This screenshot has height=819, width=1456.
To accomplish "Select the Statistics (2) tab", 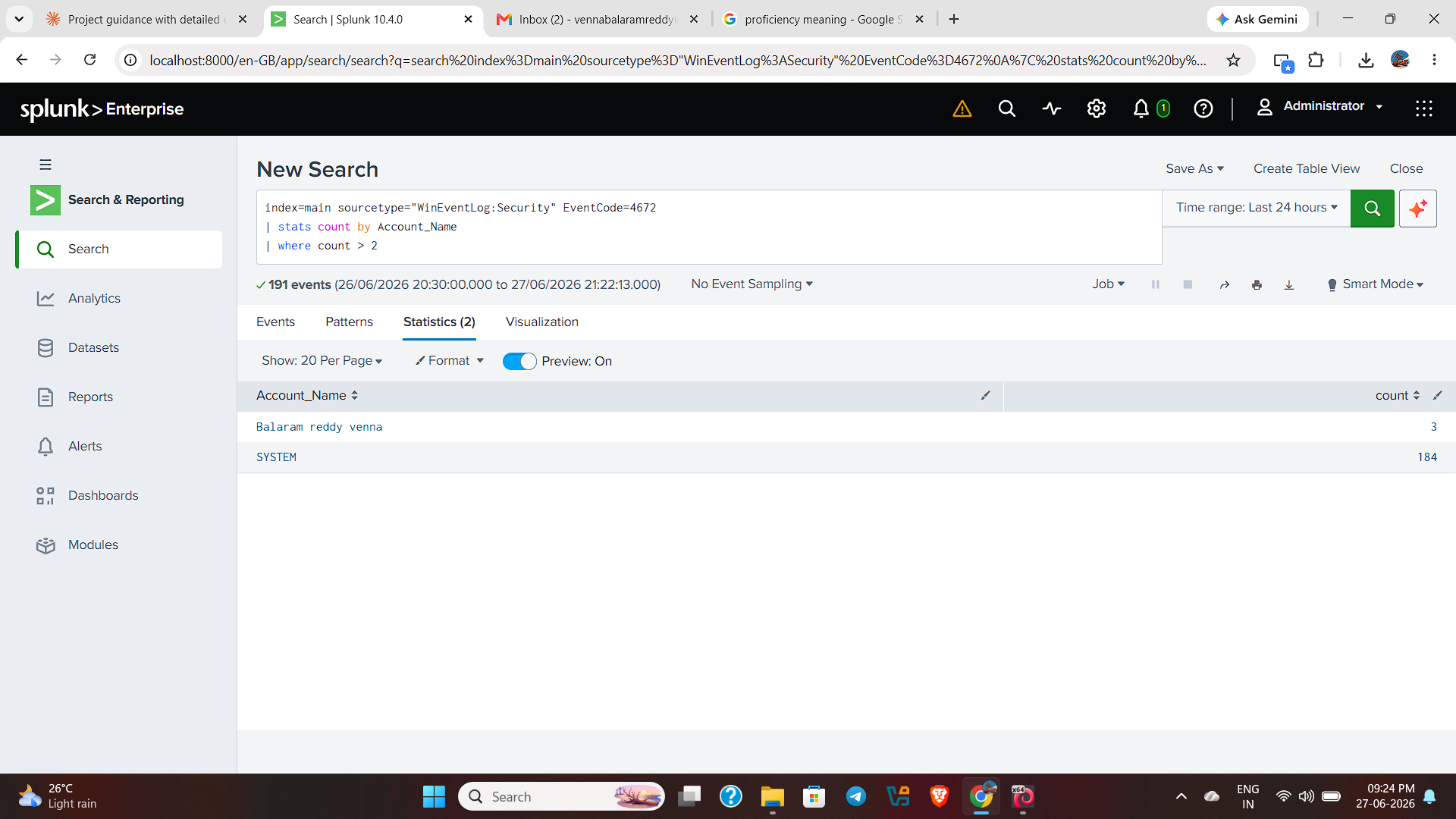I will [x=439, y=322].
